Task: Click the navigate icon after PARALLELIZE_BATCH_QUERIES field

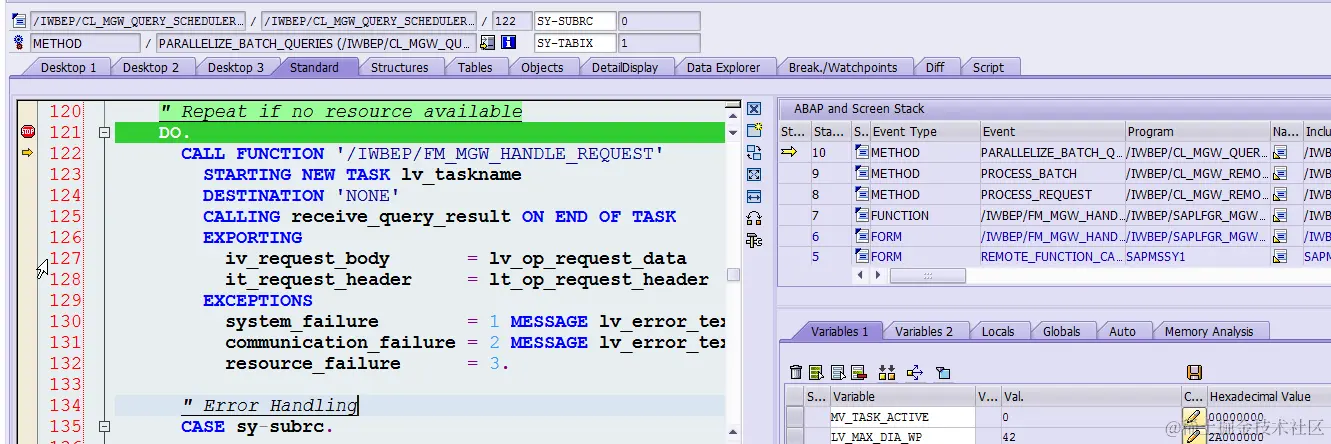Action: click(x=487, y=43)
